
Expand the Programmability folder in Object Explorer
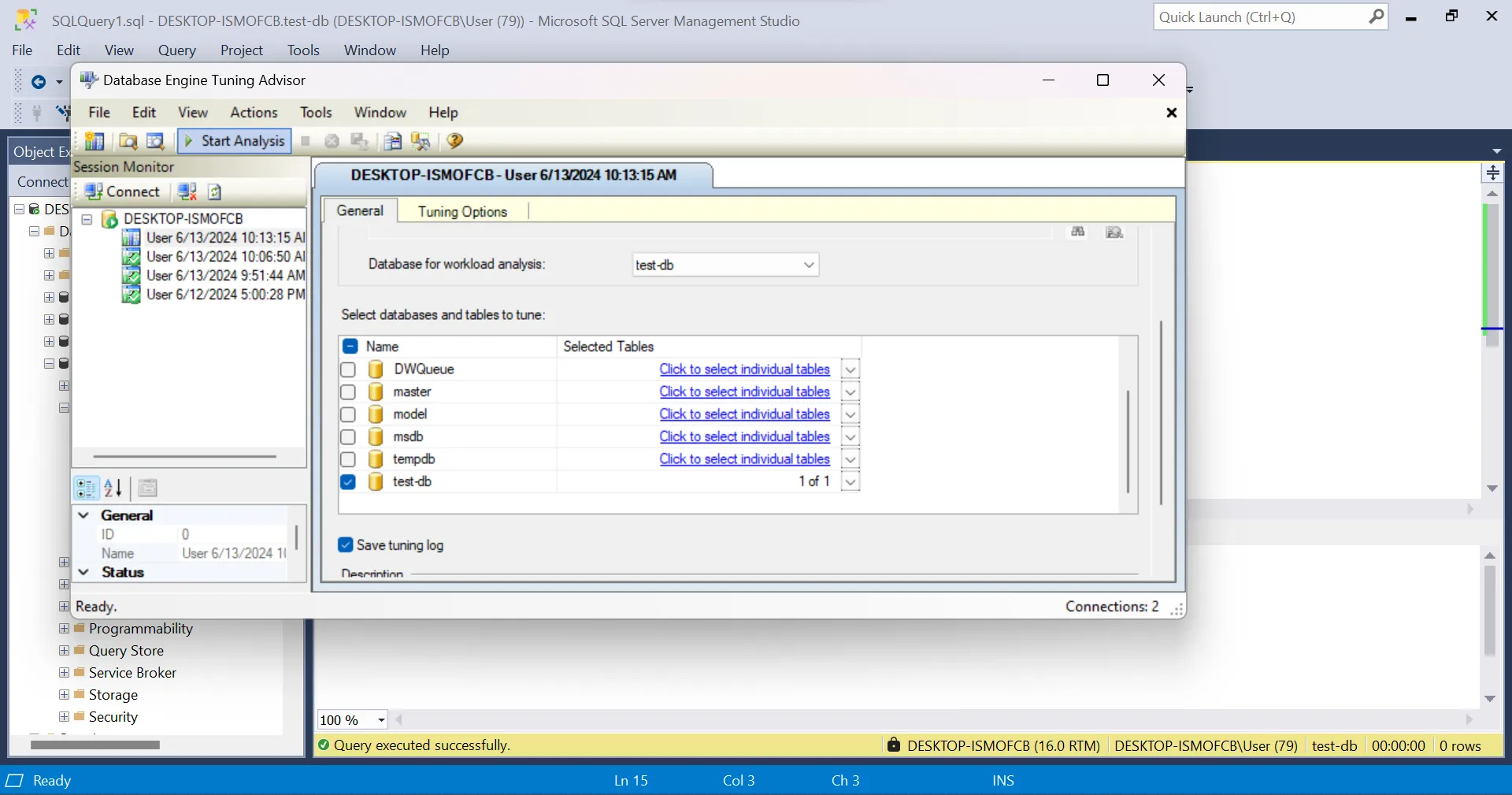tap(64, 629)
